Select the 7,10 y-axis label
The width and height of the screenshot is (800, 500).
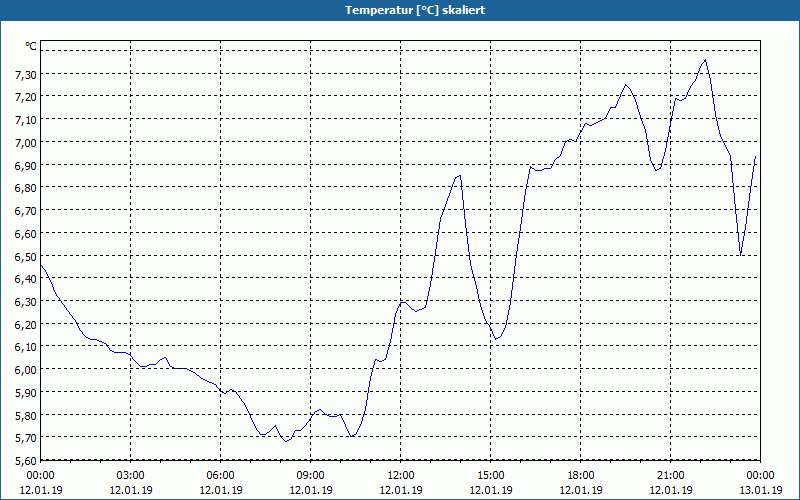[x=26, y=120]
